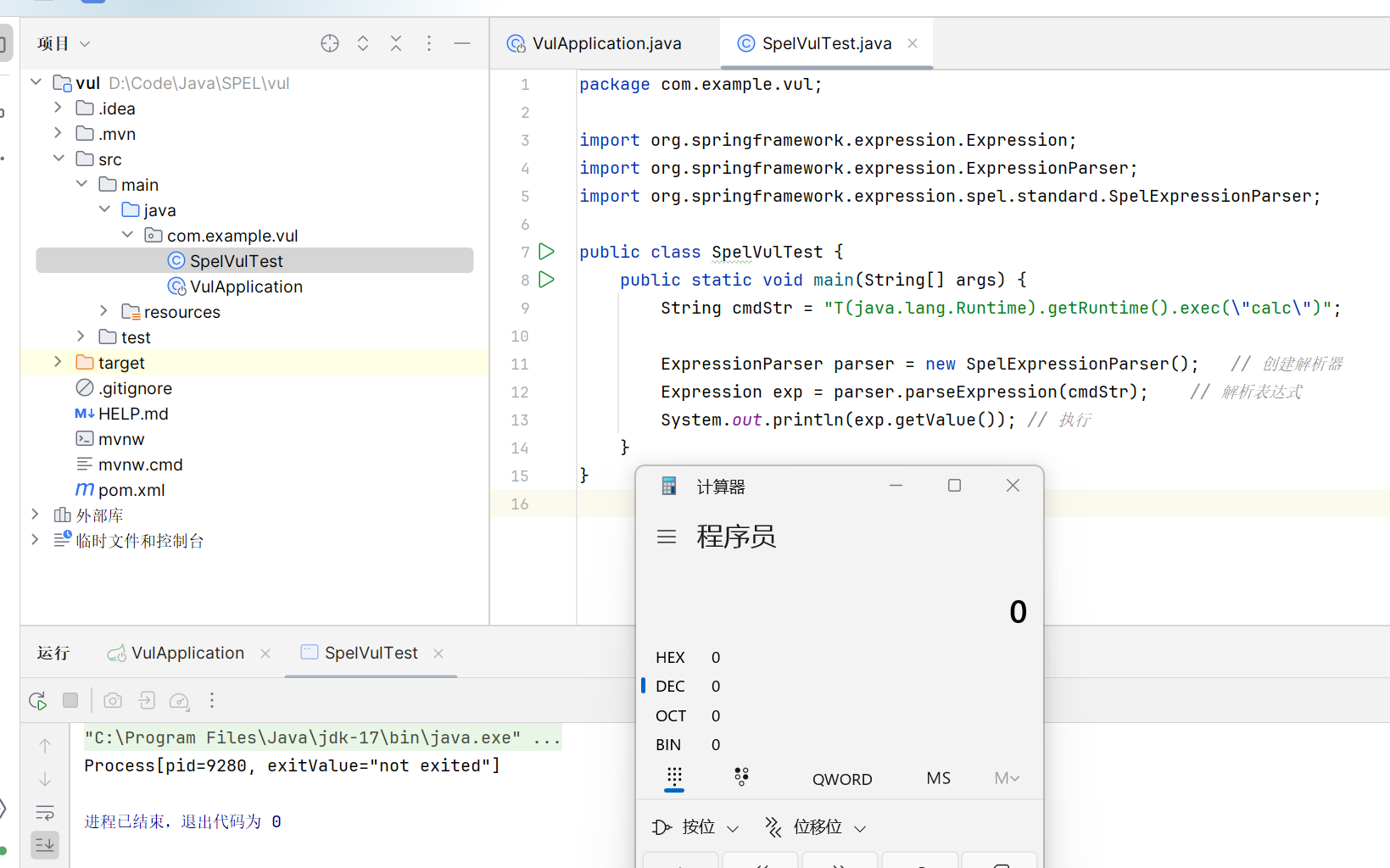
Task: Open the project view dropdown arrow
Action: coord(85,44)
